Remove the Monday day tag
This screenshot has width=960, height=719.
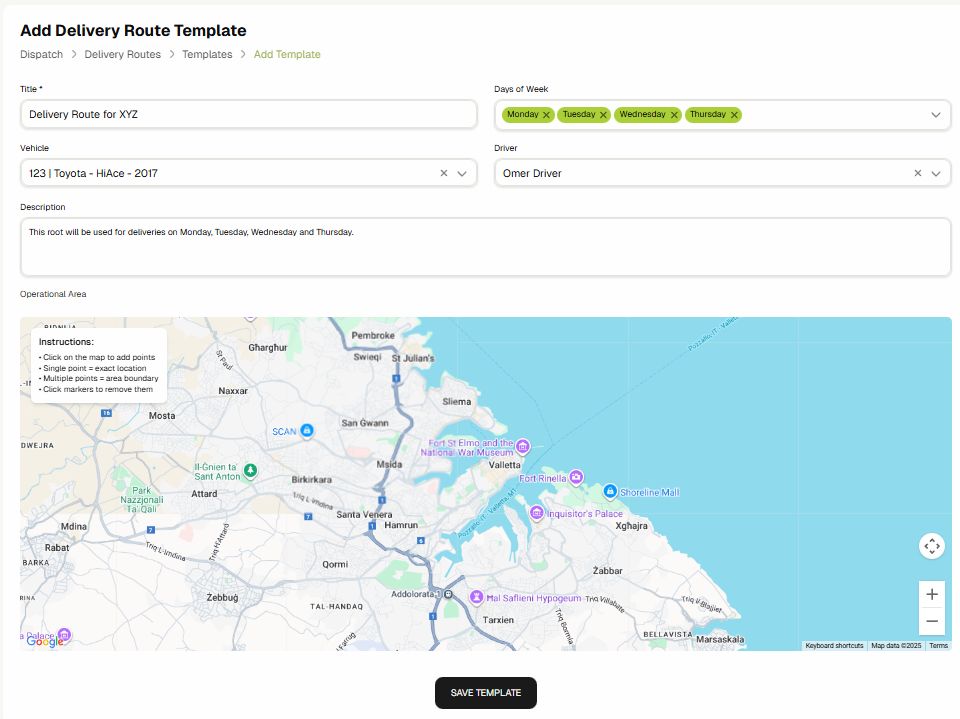click(546, 115)
